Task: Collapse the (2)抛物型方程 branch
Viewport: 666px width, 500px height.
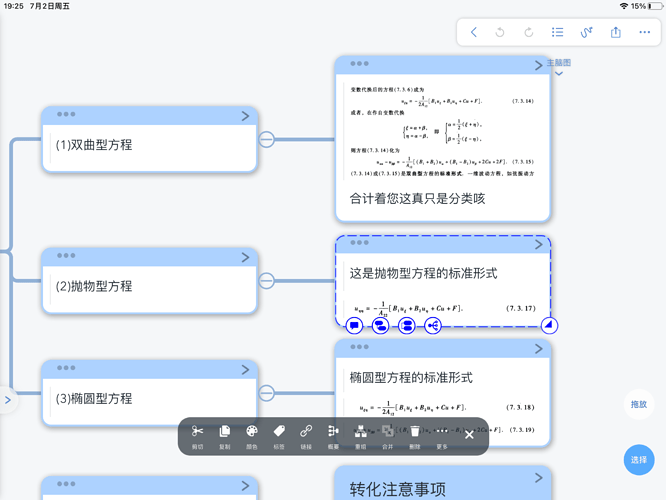Action: click(266, 281)
